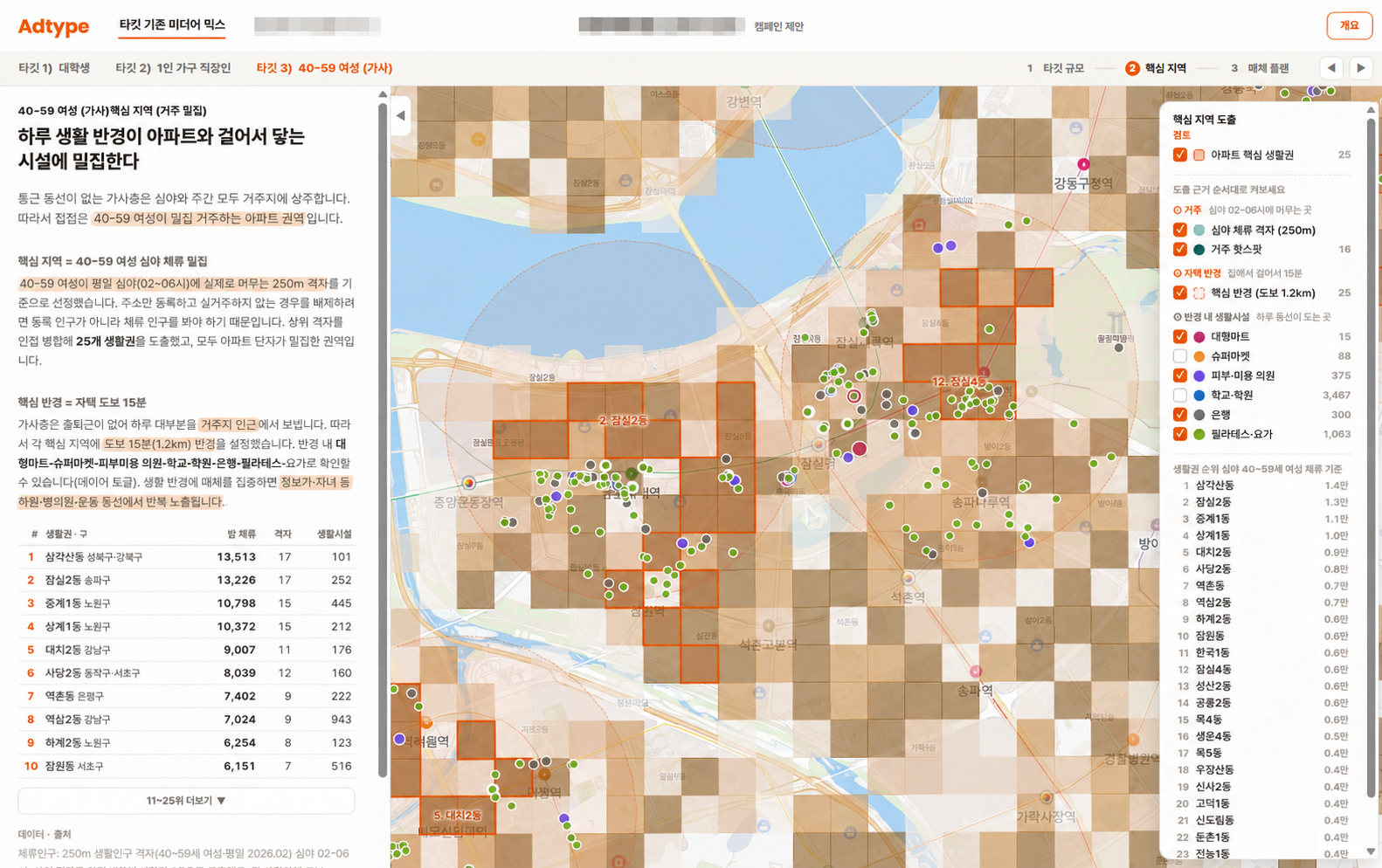Select the 대치2동 강남구 table row
This screenshot has height=868, width=1382.
point(186,650)
